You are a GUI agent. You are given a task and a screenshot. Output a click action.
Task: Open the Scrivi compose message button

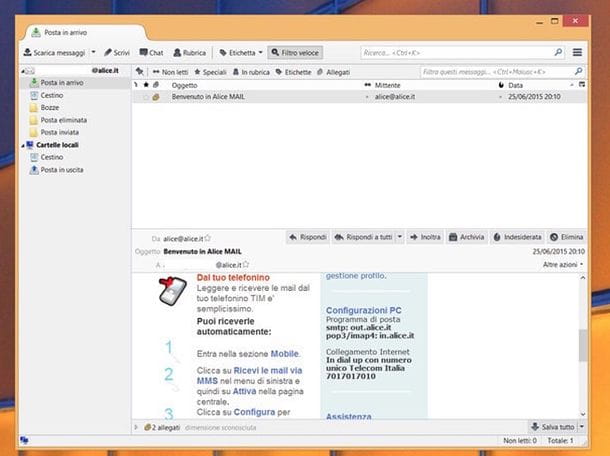tap(117, 52)
